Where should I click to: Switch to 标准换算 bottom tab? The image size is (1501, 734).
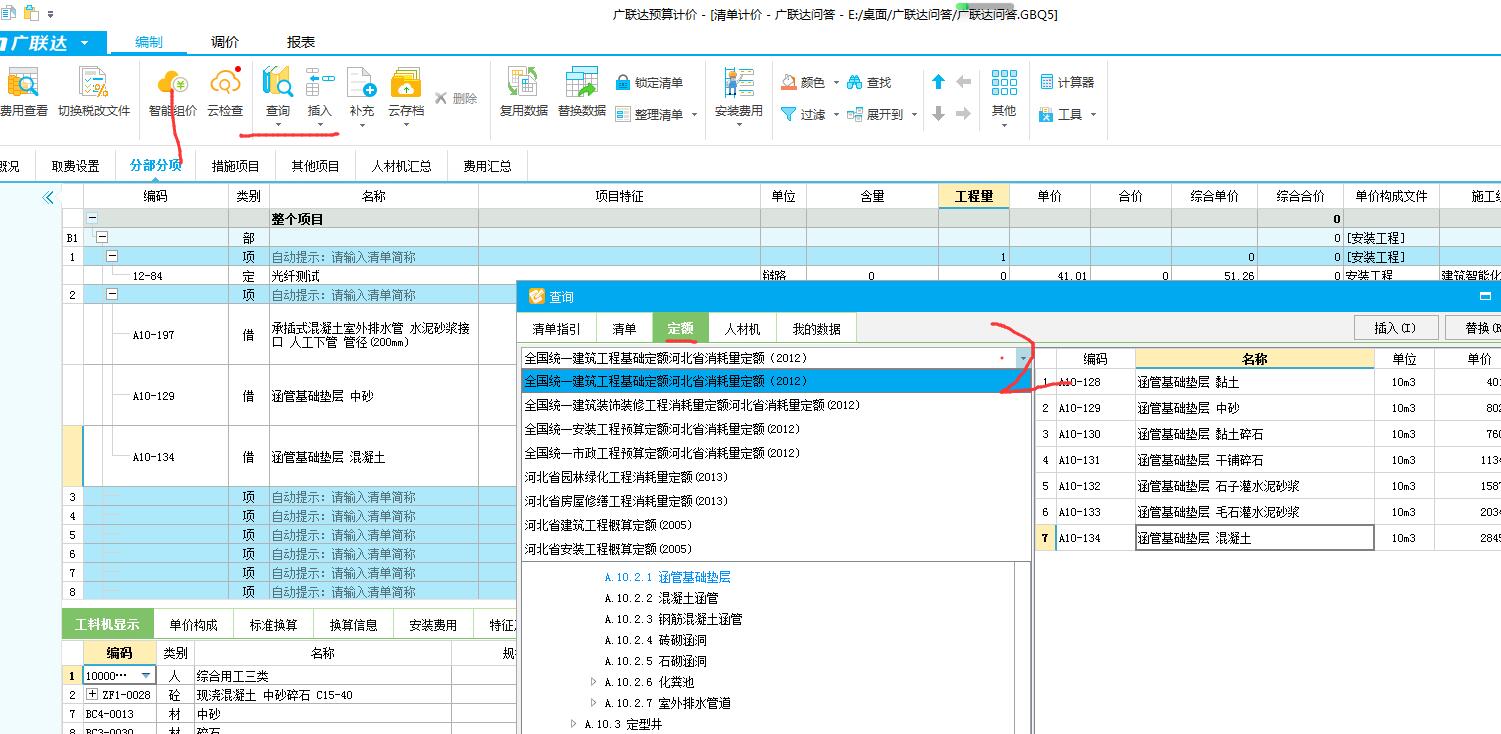click(273, 625)
